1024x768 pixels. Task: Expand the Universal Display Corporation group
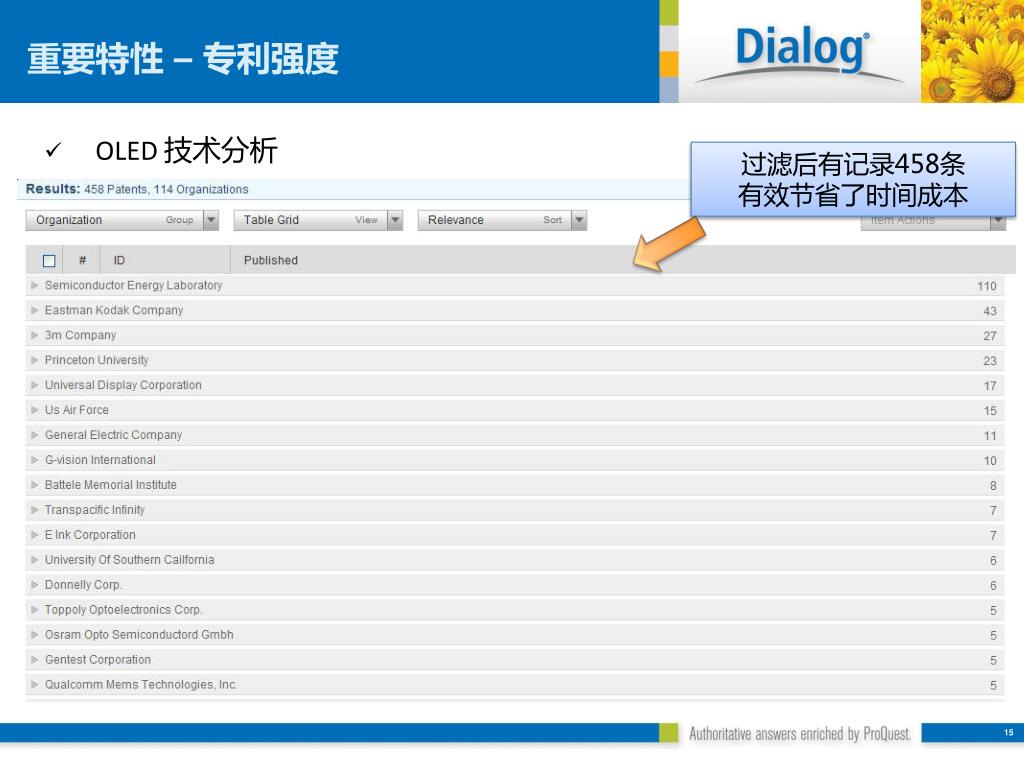tap(35, 385)
